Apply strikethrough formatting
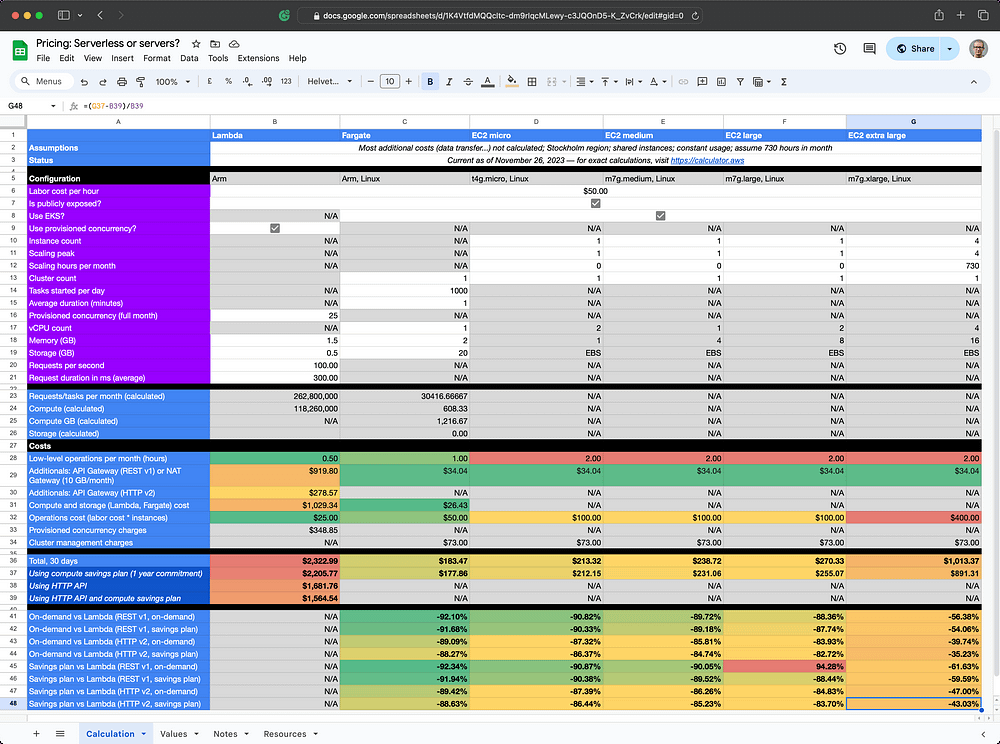The image size is (1000, 744). 468,82
